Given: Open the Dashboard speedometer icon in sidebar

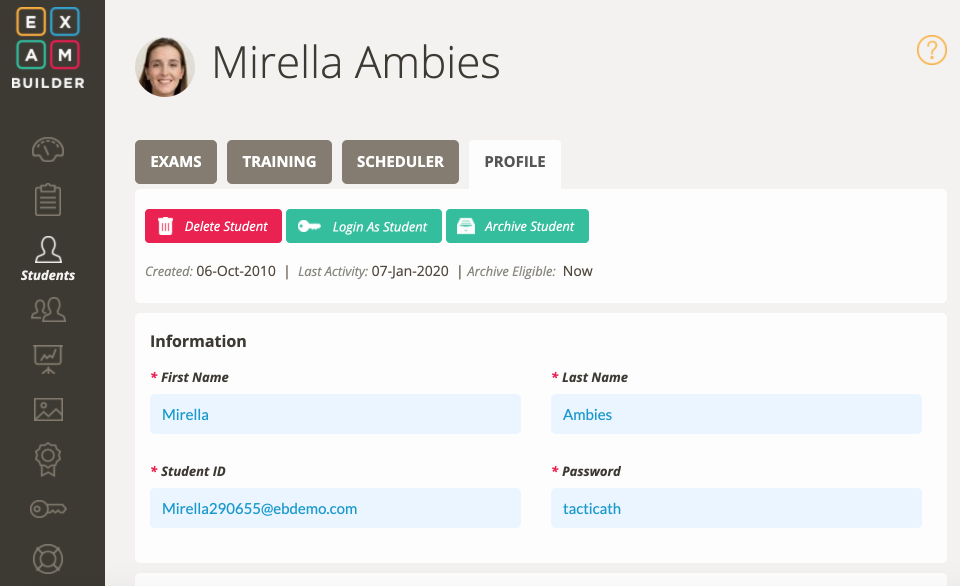Looking at the screenshot, I should [x=47, y=148].
